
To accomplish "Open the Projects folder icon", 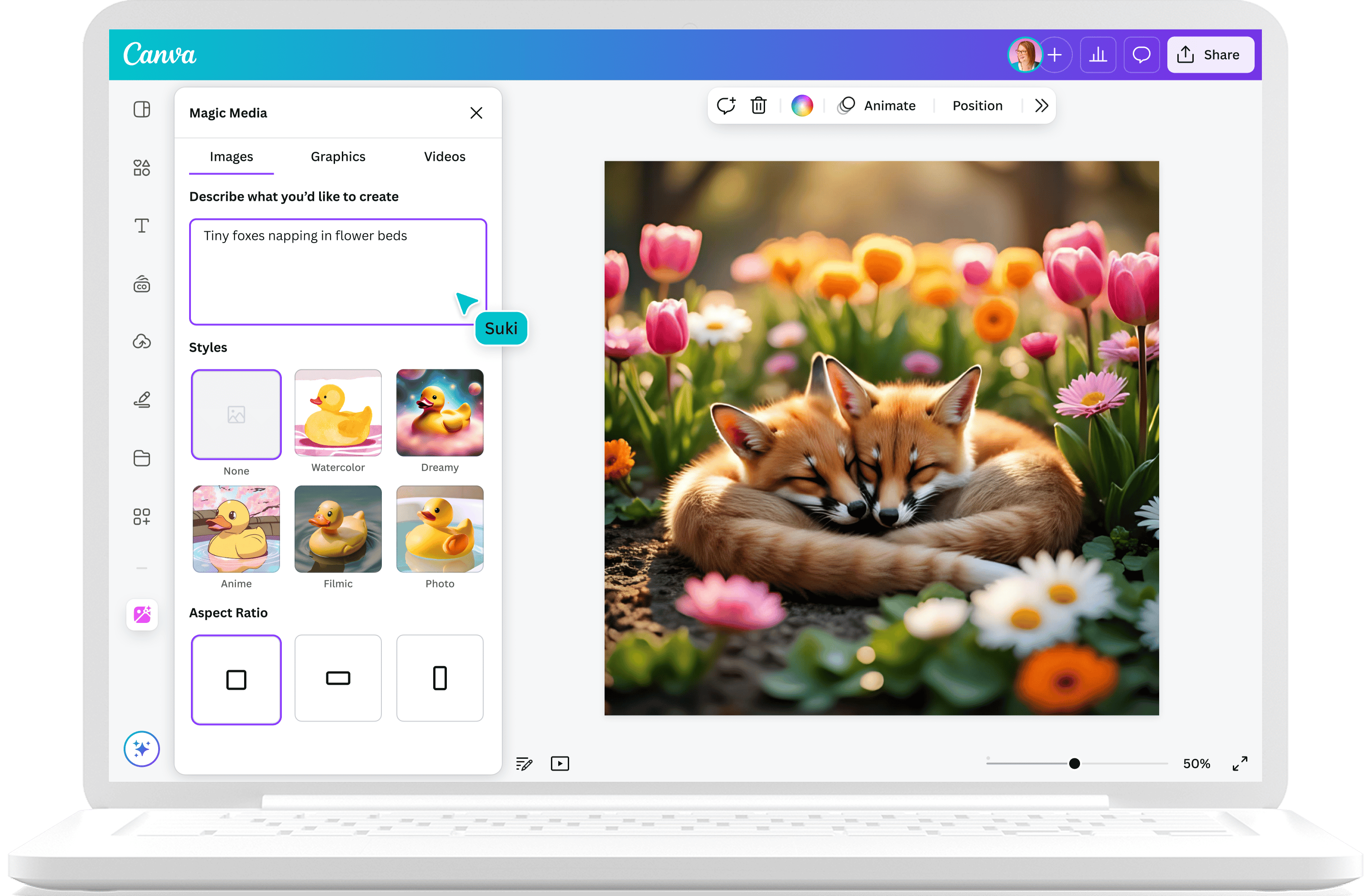I will click(x=142, y=458).
